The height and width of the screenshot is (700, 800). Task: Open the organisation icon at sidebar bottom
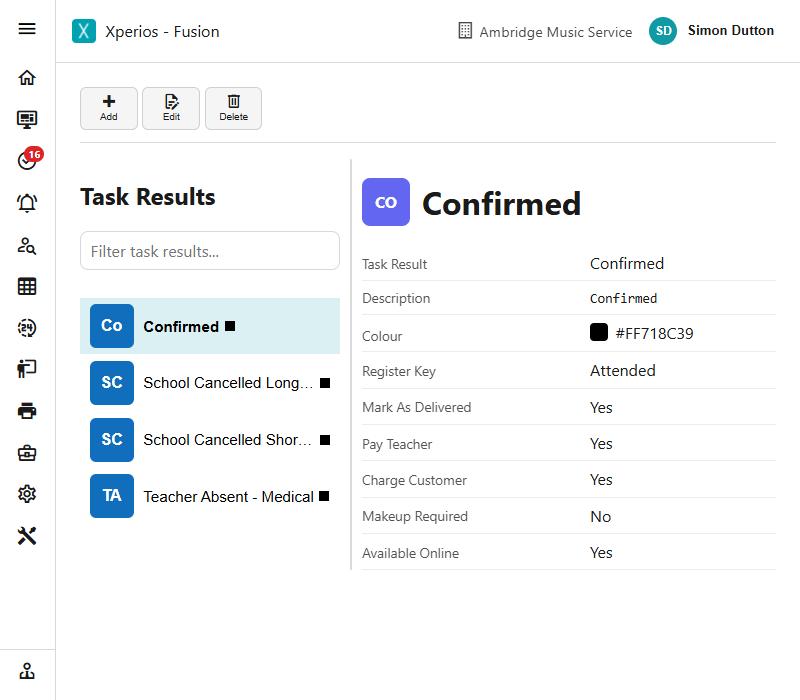coord(27,671)
